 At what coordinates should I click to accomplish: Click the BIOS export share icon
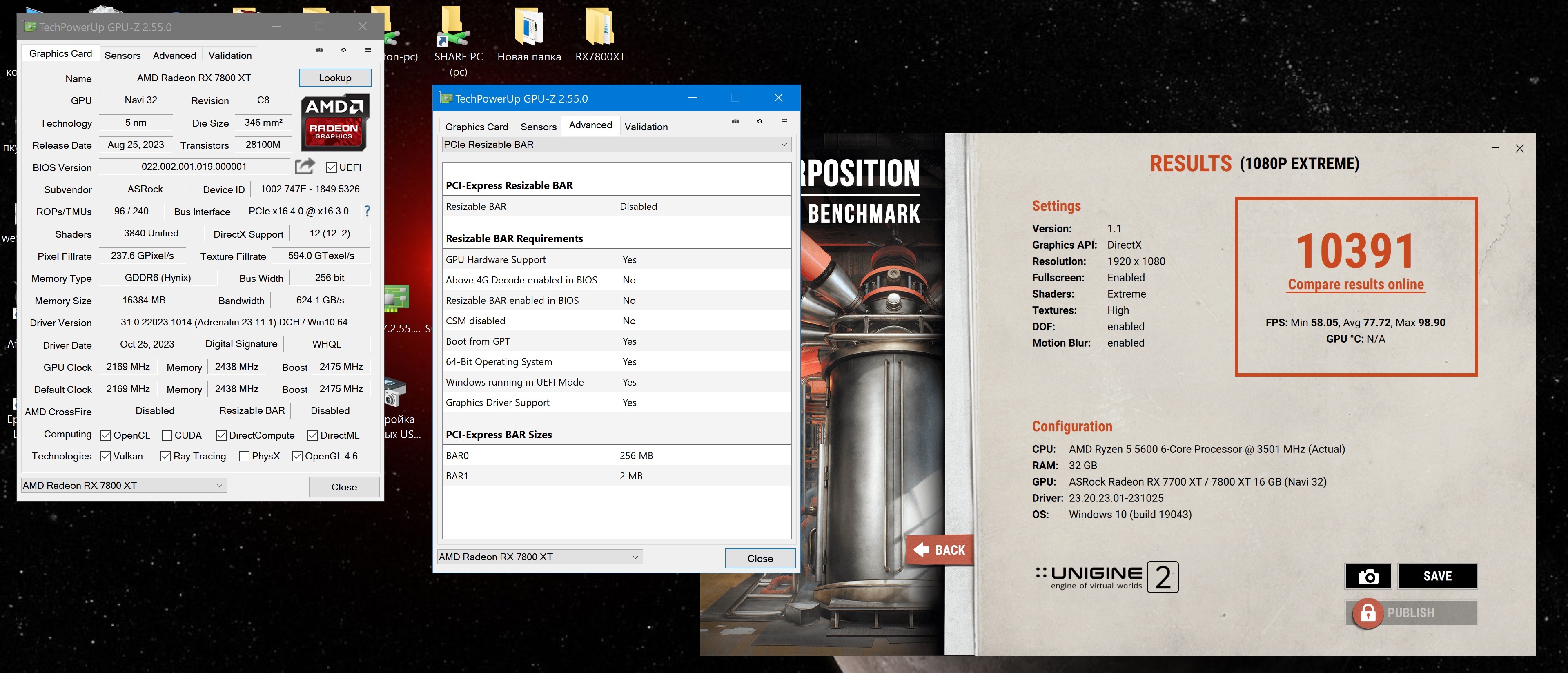[304, 166]
